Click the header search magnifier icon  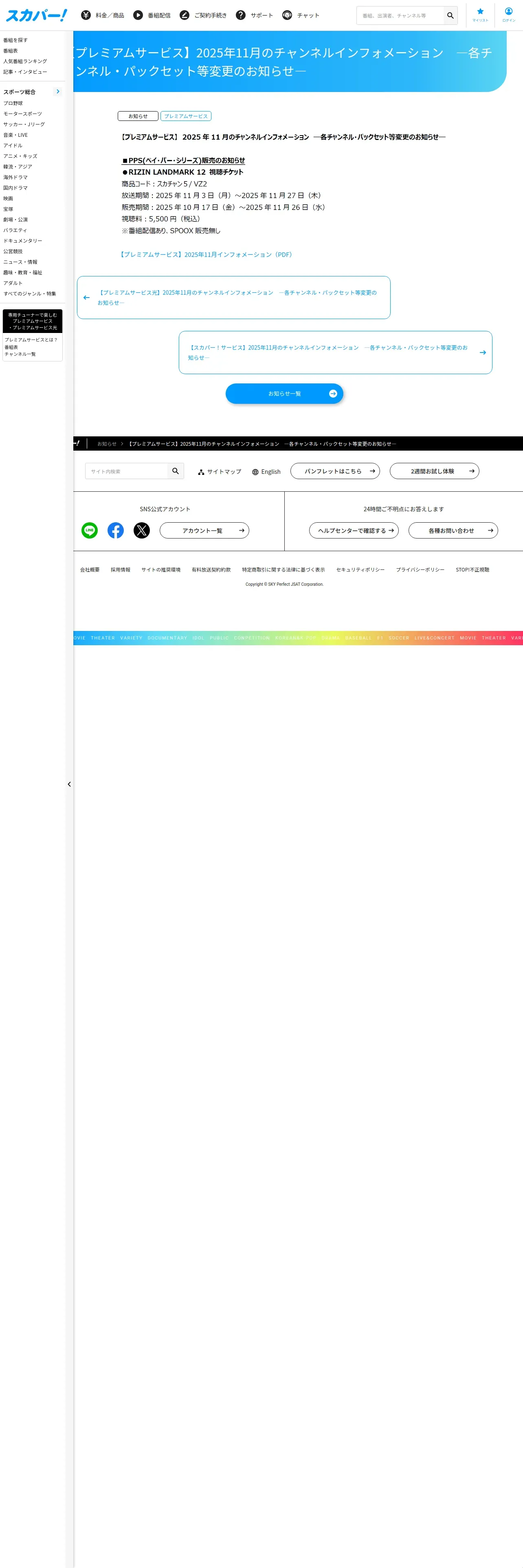(x=450, y=16)
